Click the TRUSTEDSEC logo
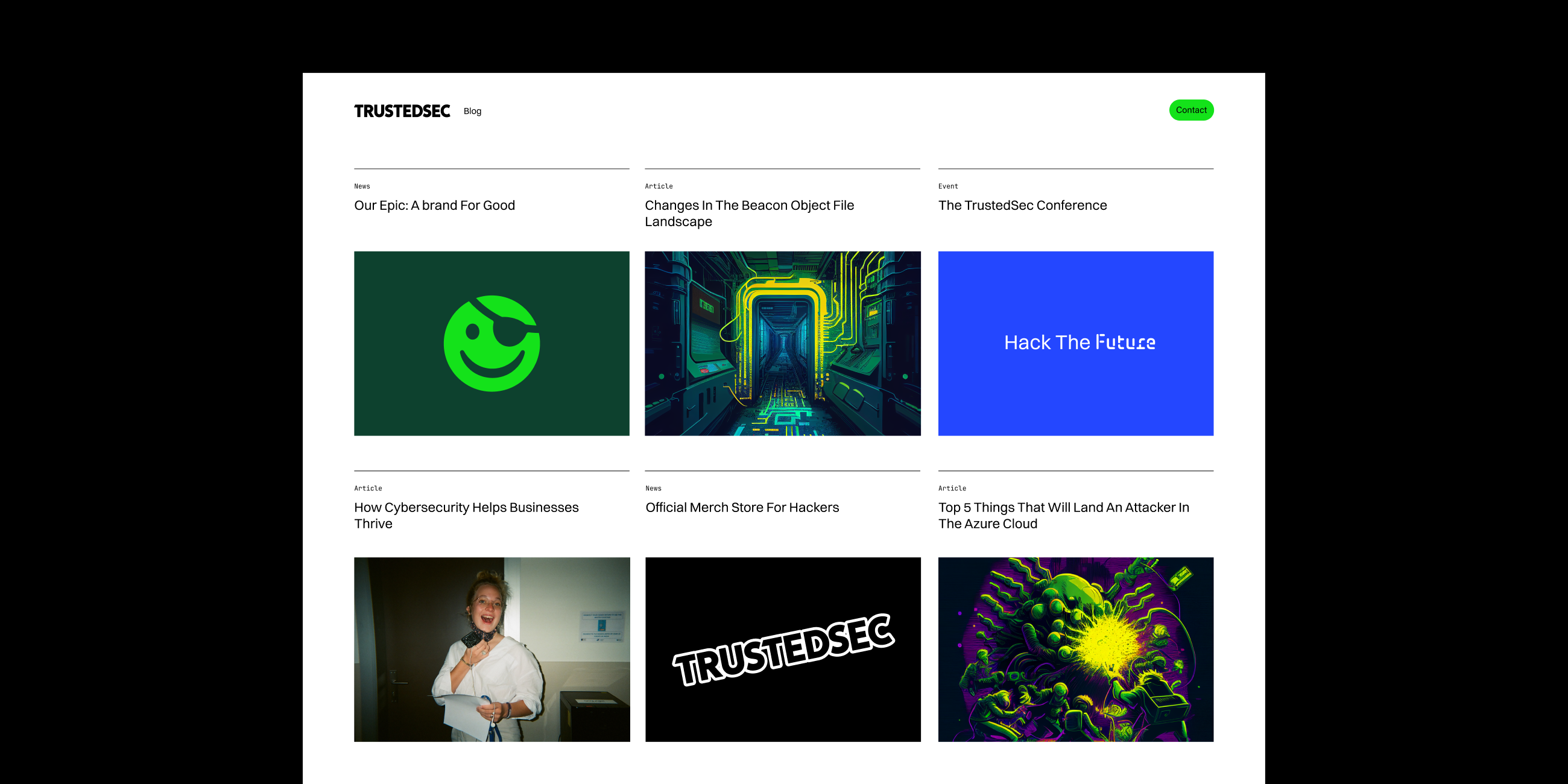1568x784 pixels. pyautogui.click(x=402, y=111)
